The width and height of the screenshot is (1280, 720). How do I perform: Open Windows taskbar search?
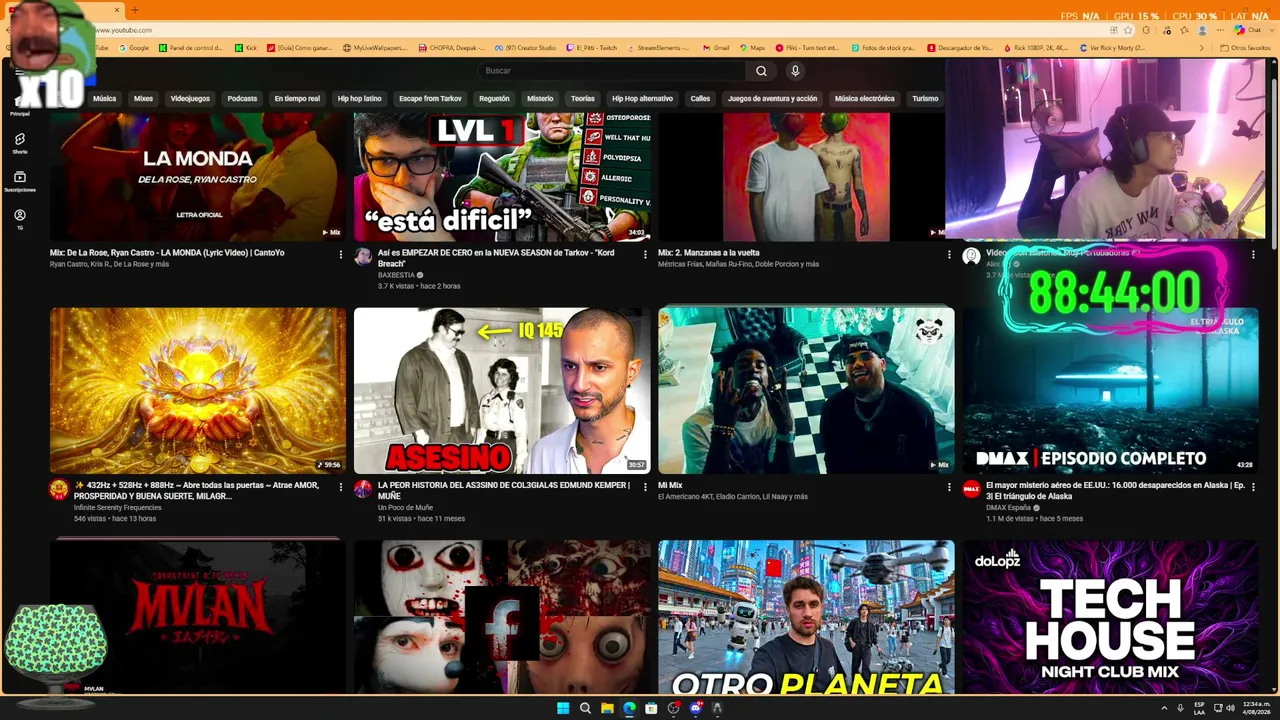(585, 708)
